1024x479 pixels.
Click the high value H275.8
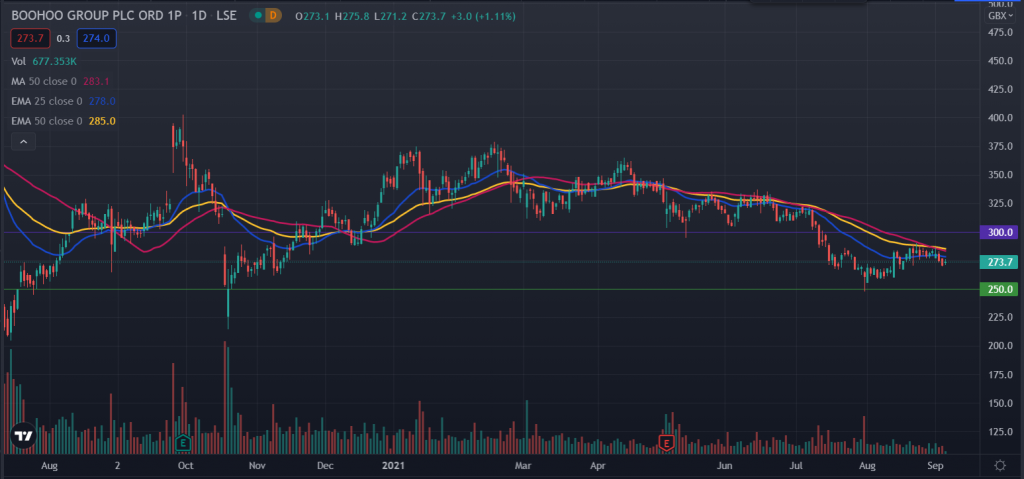click(350, 16)
